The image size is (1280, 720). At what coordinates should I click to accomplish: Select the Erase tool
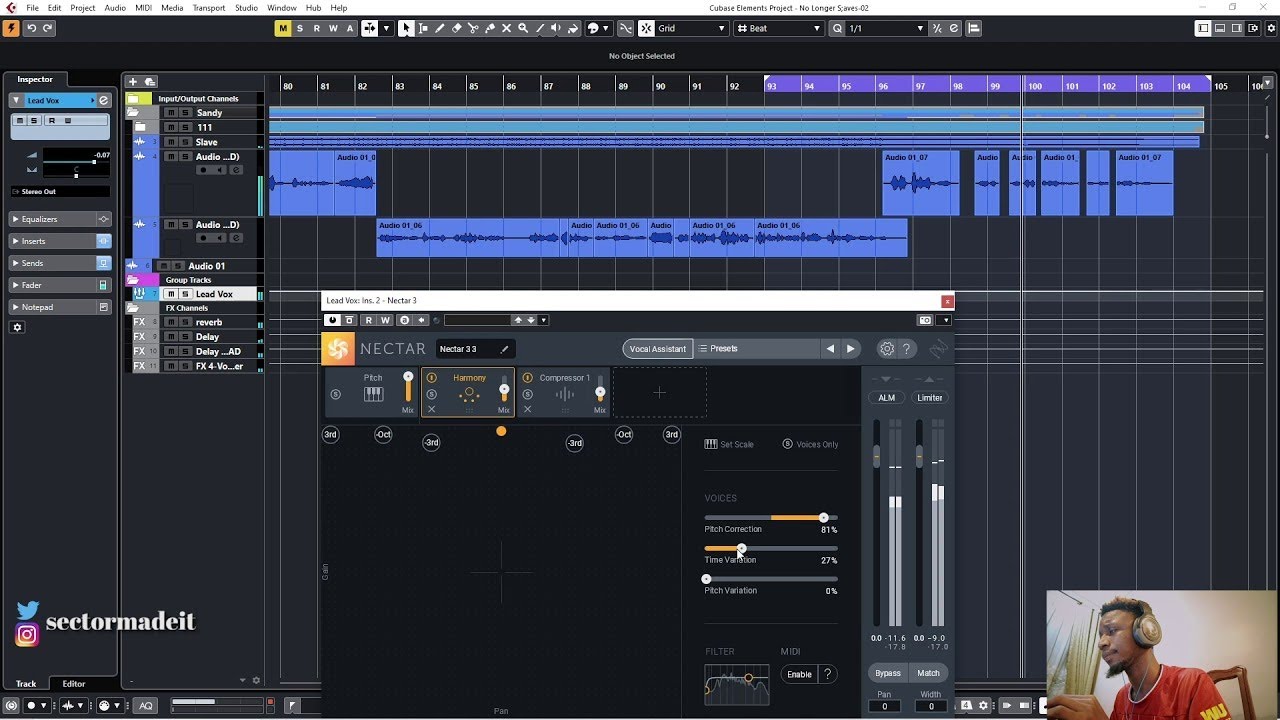pyautogui.click(x=457, y=28)
